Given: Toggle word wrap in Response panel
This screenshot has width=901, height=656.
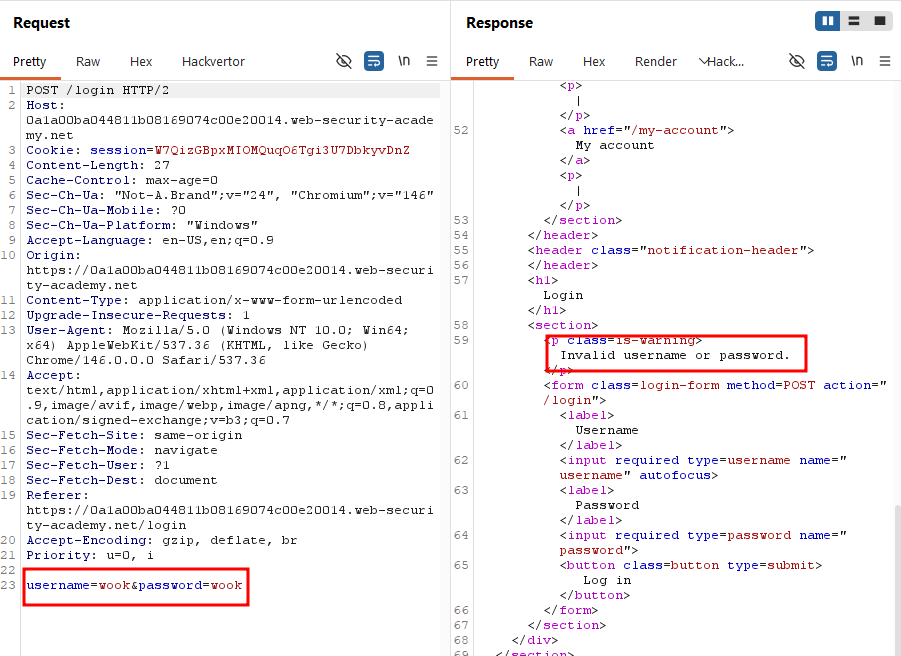Looking at the screenshot, I should pyautogui.click(x=827, y=61).
